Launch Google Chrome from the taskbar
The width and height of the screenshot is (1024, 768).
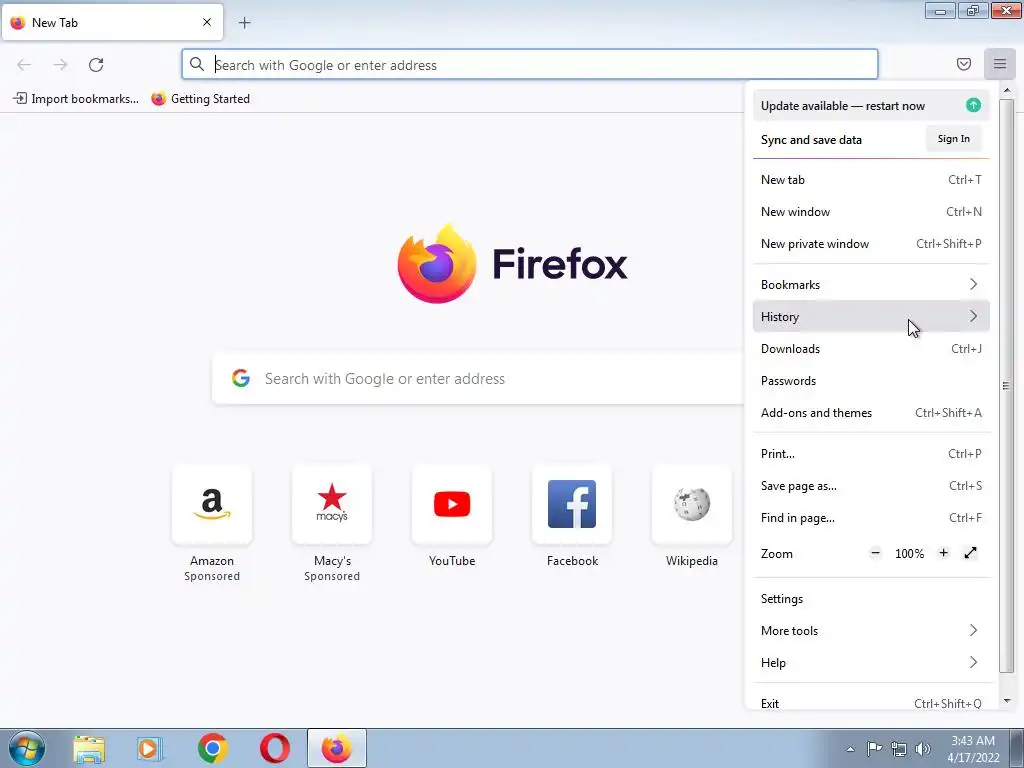tap(212, 749)
